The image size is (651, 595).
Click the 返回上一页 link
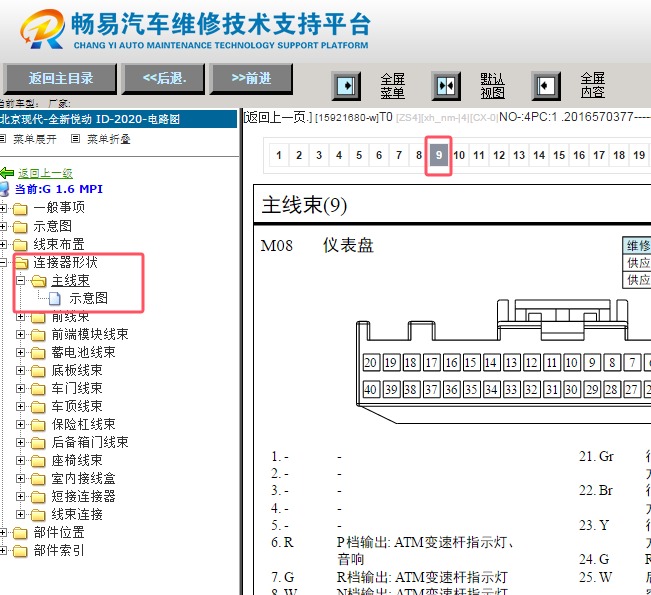coord(277,118)
